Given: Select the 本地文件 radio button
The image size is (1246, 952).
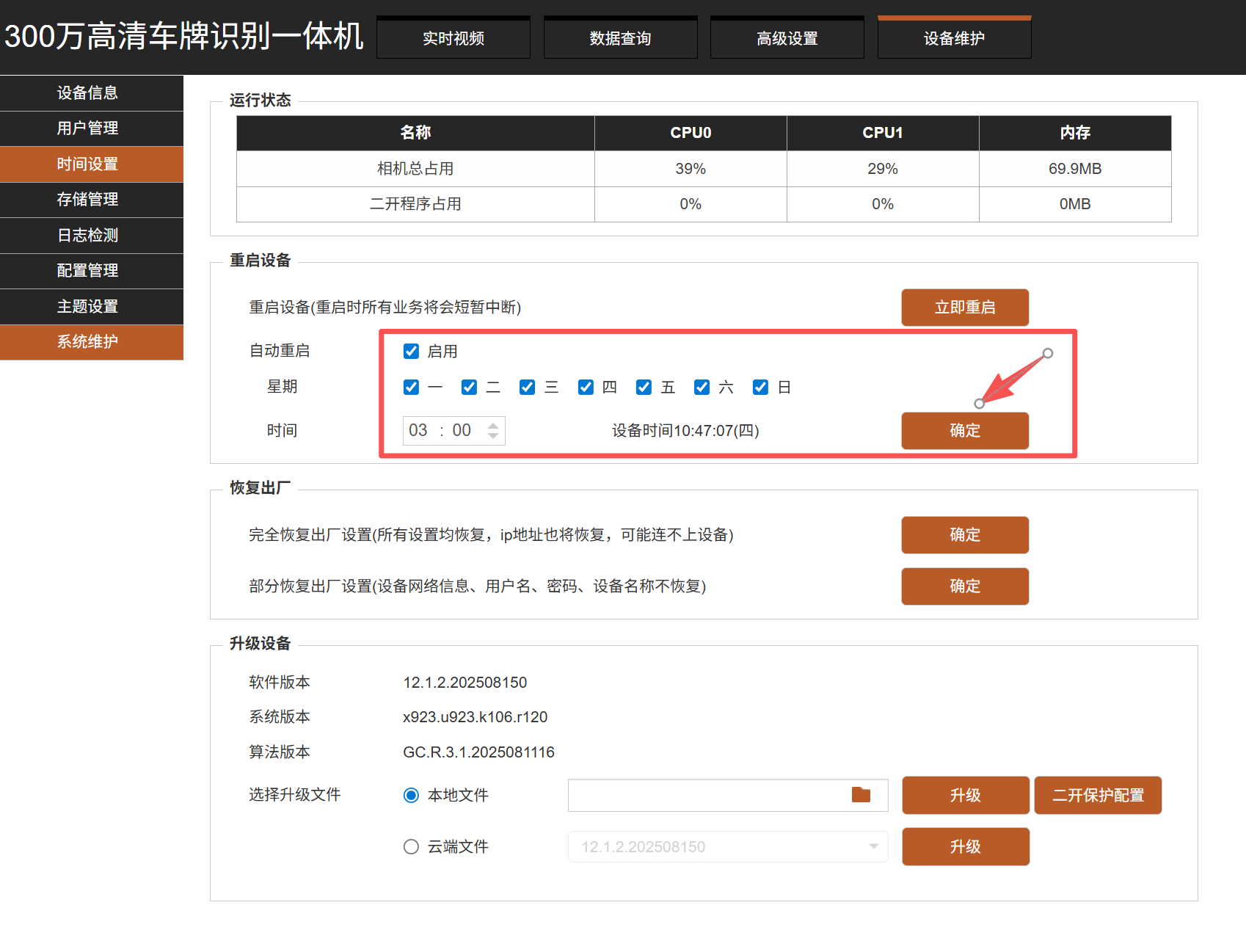Looking at the screenshot, I should [x=412, y=796].
